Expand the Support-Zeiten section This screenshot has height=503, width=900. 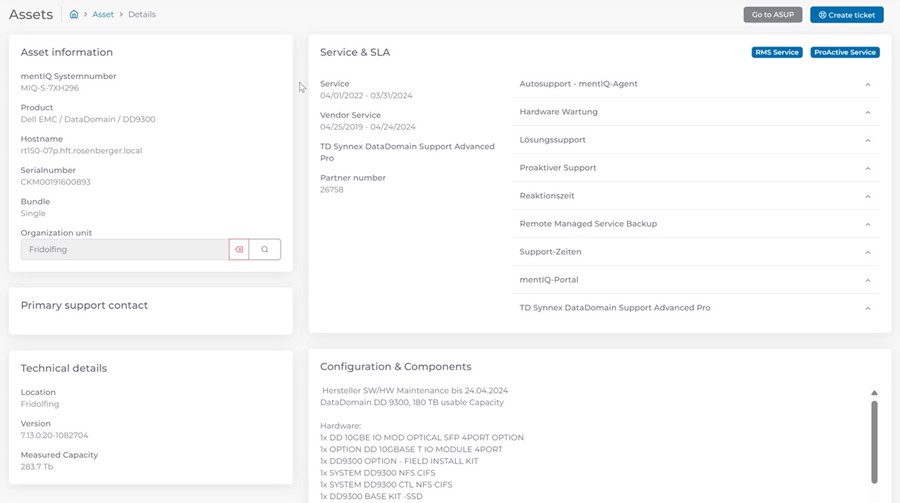click(x=867, y=252)
